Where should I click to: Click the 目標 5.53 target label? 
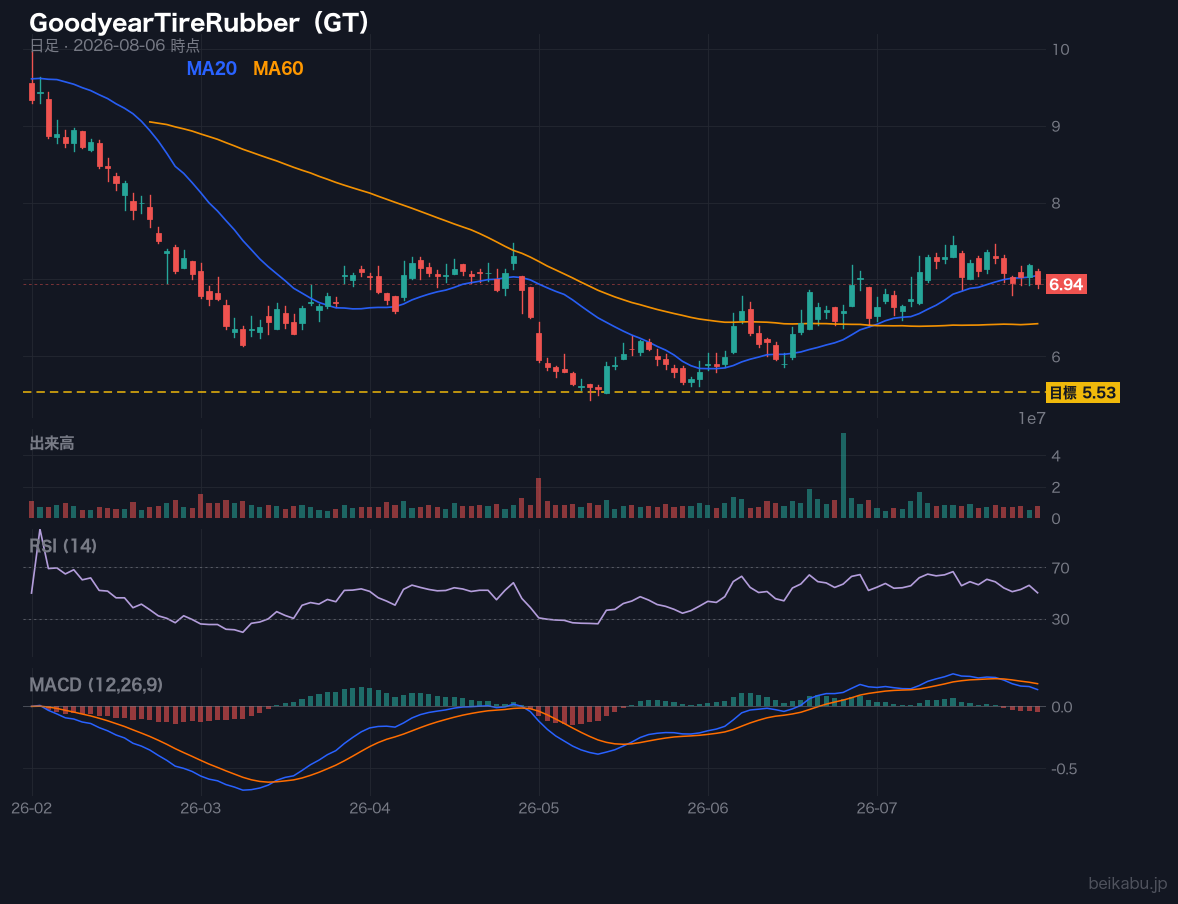point(1083,392)
